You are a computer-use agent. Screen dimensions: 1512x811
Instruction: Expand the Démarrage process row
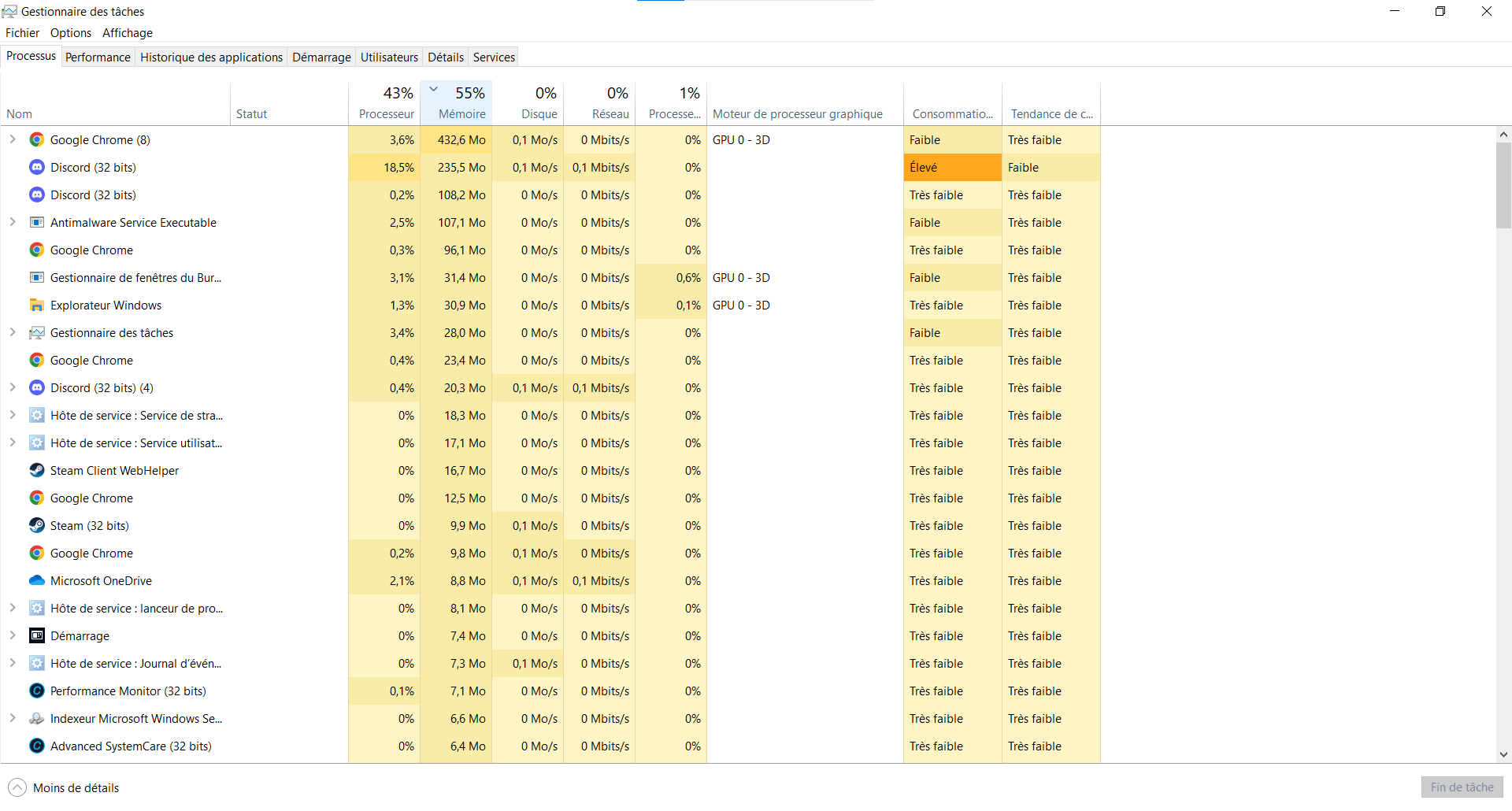click(13, 635)
